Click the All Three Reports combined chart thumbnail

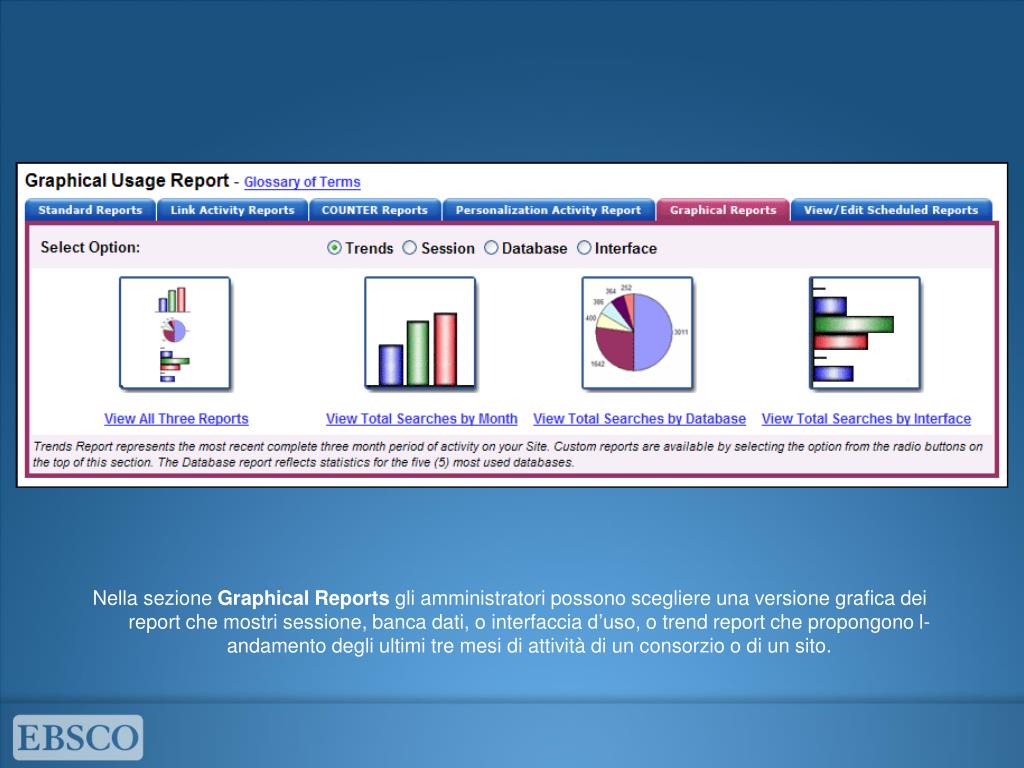(175, 334)
